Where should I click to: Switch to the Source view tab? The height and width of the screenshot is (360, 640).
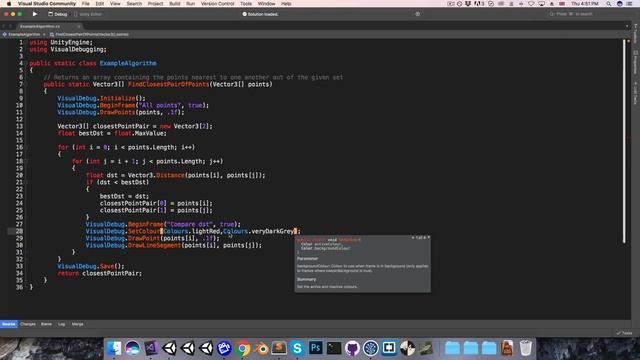click(x=9, y=324)
